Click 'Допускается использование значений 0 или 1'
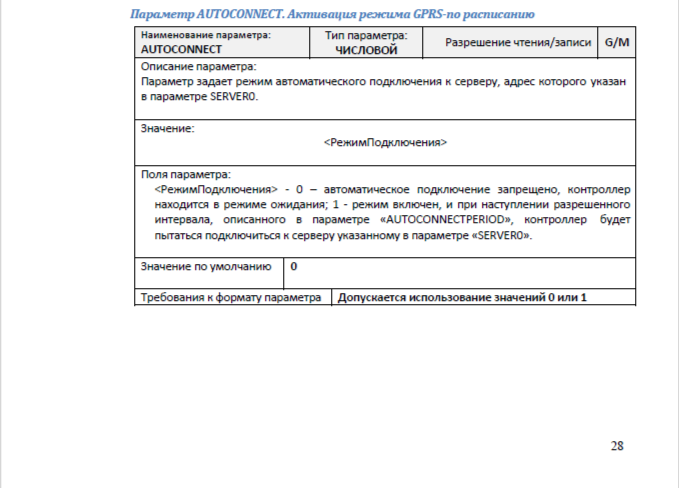679x488 pixels. (x=462, y=298)
